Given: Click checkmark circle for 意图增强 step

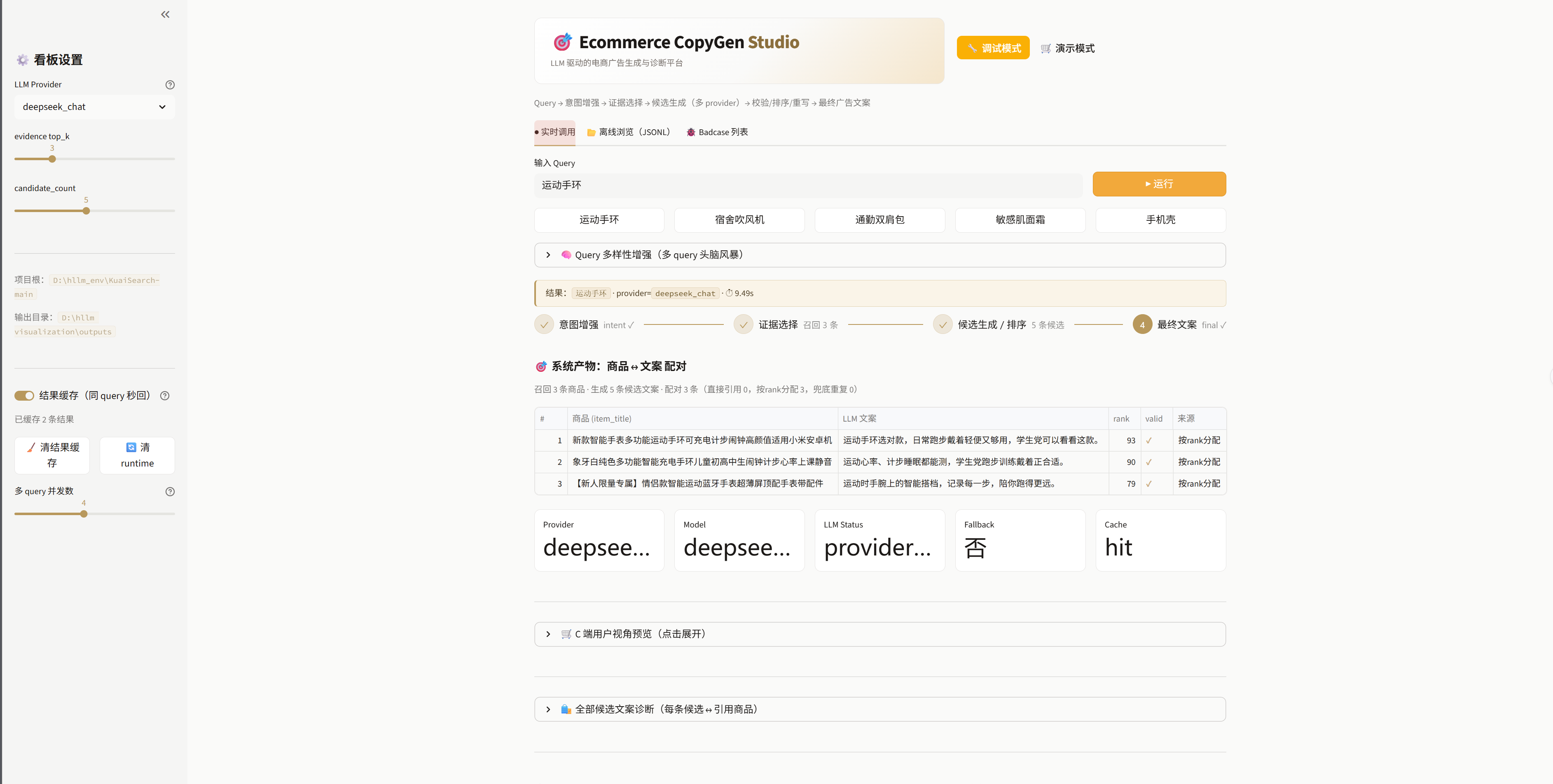Looking at the screenshot, I should [x=544, y=325].
